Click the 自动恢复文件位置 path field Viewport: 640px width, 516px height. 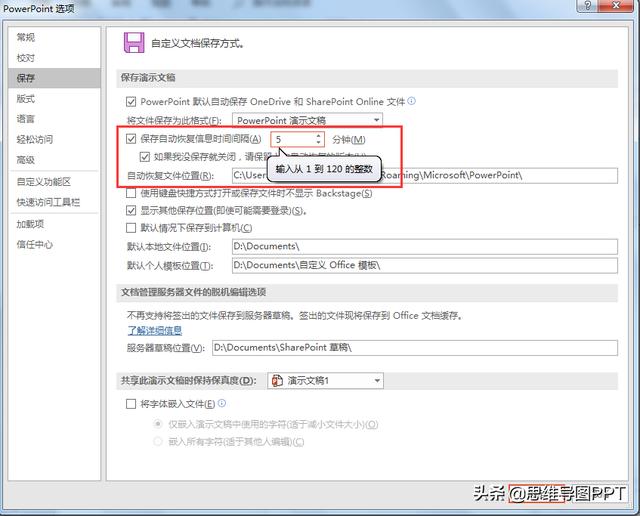pos(424,176)
